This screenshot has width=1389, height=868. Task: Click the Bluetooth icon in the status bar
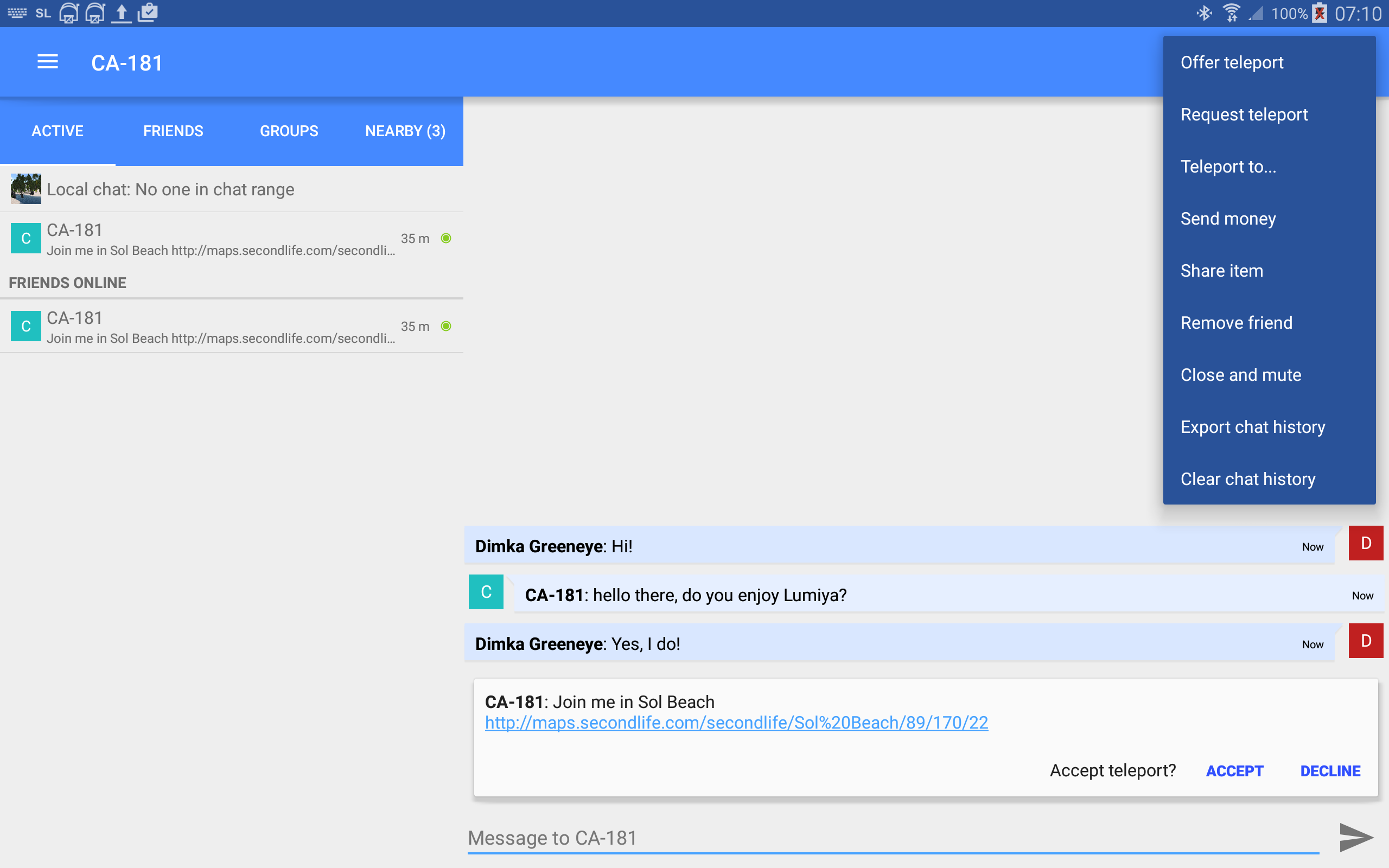click(x=1203, y=13)
